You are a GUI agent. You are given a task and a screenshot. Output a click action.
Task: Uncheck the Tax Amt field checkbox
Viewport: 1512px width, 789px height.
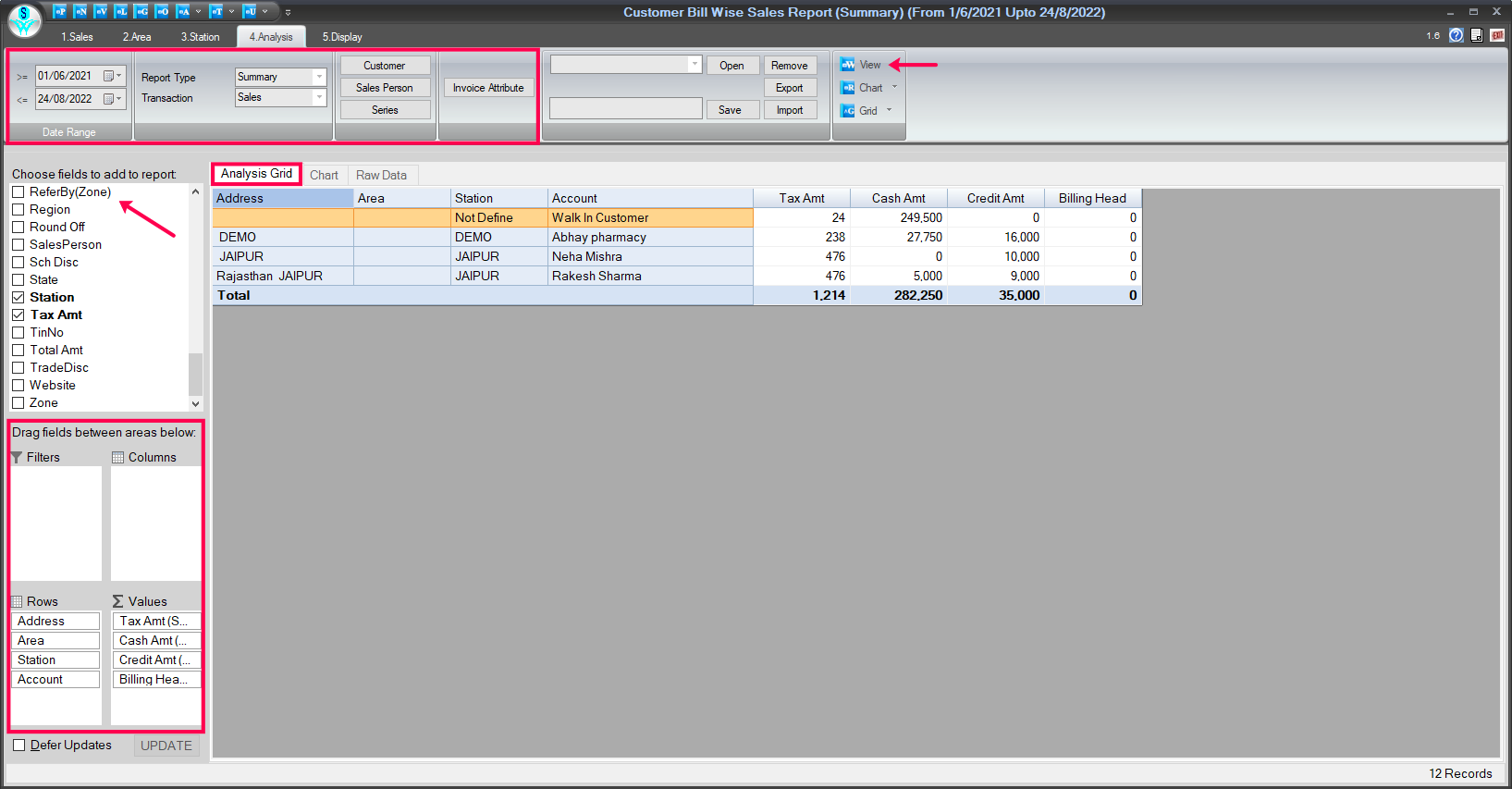pyautogui.click(x=18, y=315)
